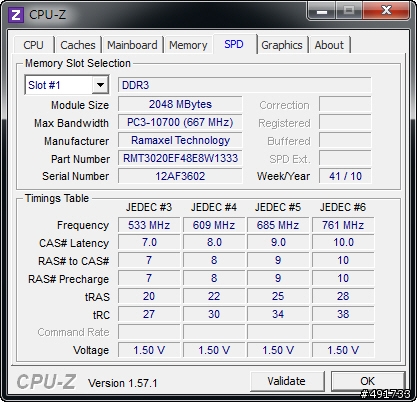The width and height of the screenshot is (417, 402).
Task: Click CAS# Latency value 8.0
Action: click(x=214, y=242)
